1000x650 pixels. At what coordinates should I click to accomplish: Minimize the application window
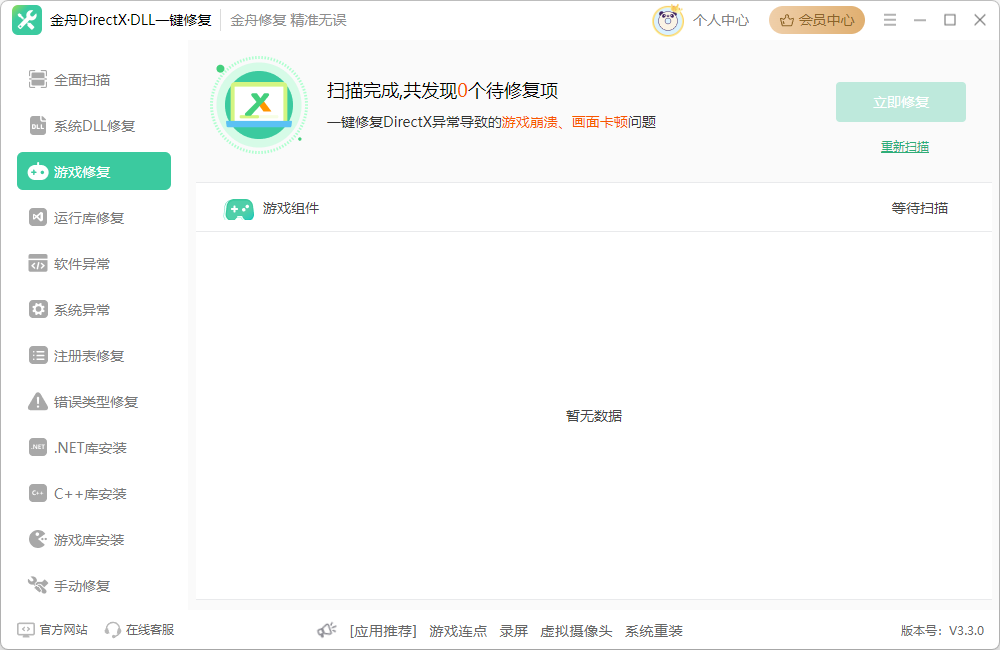point(920,20)
